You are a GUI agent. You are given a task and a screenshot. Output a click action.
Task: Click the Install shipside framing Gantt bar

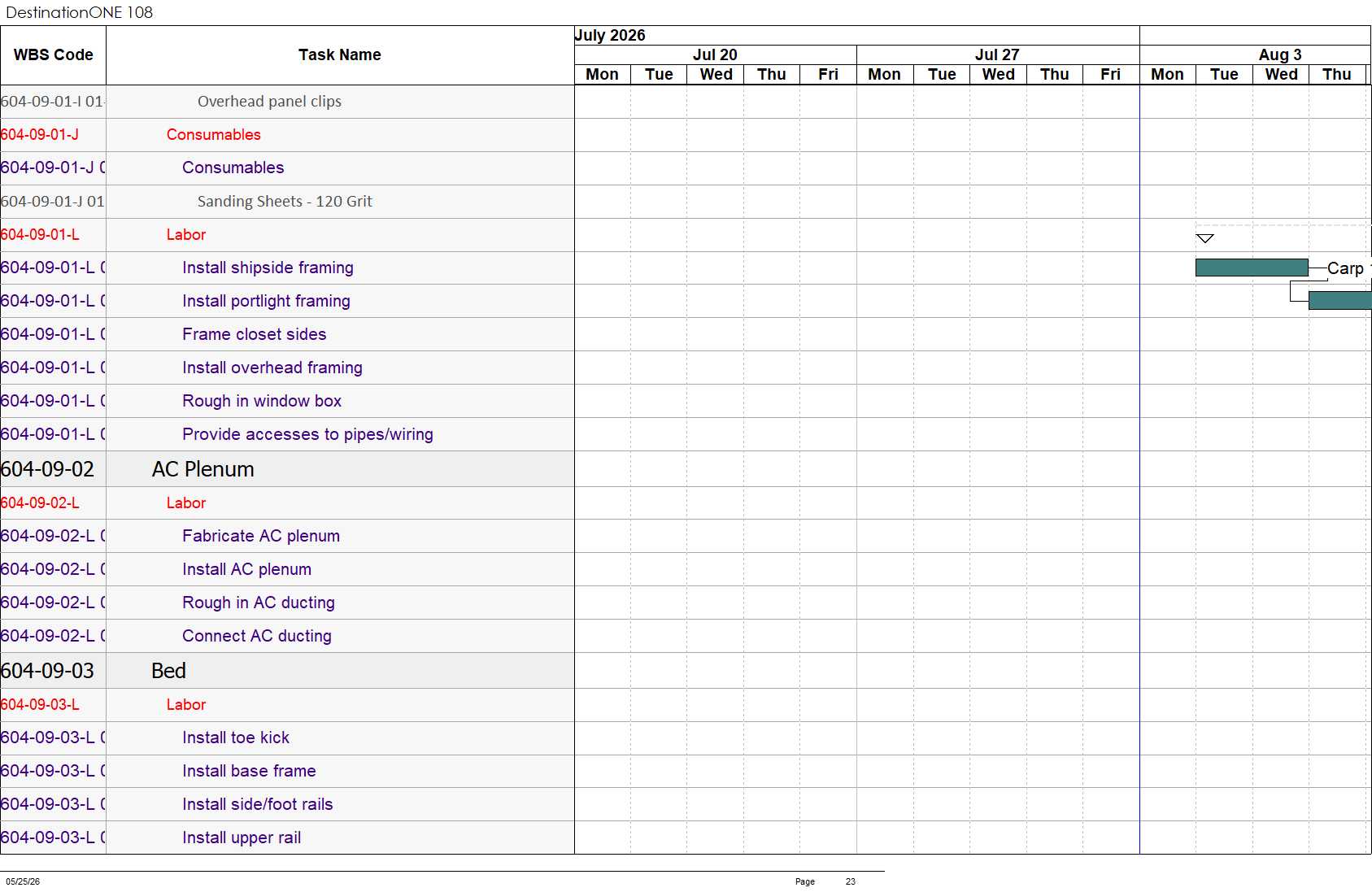pos(1252,268)
